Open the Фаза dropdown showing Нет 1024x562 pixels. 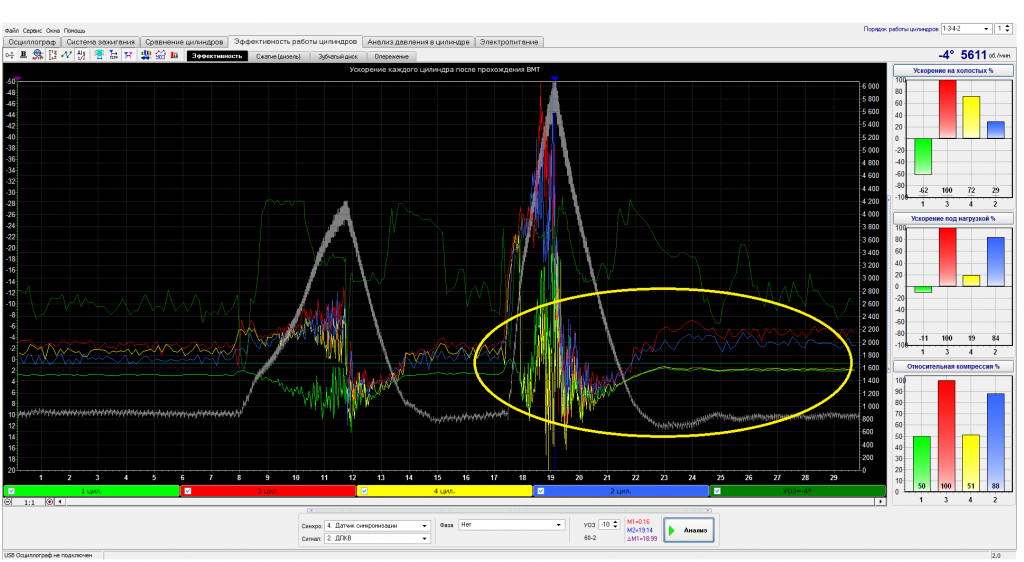click(511, 525)
